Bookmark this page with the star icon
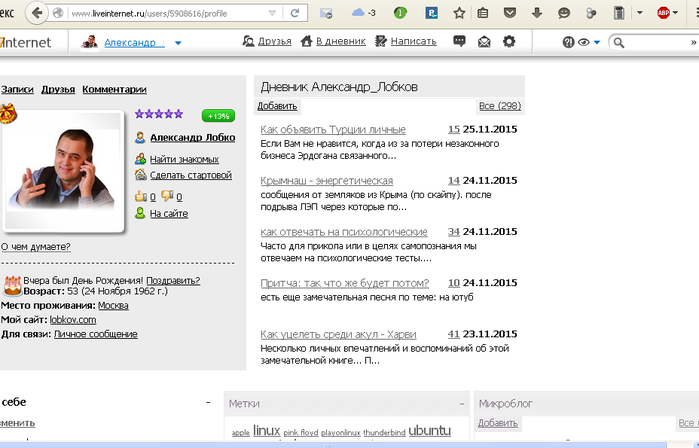 tap(459, 14)
